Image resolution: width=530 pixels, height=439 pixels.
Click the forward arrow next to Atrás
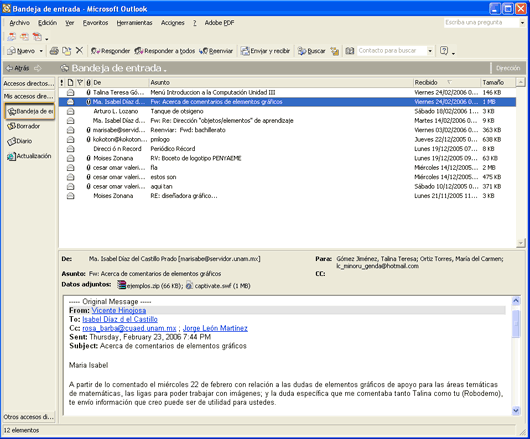(38, 68)
